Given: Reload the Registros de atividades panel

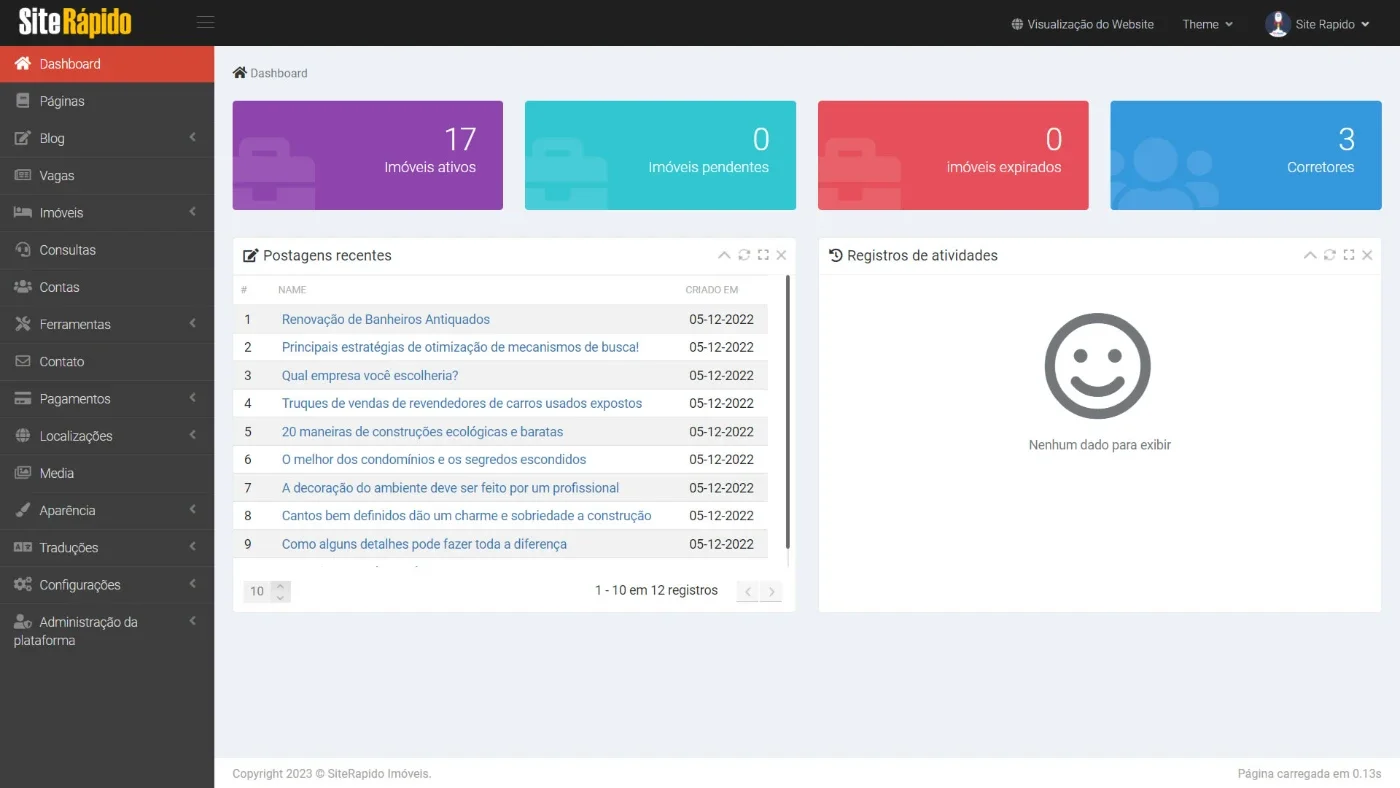Looking at the screenshot, I should click(x=1329, y=255).
